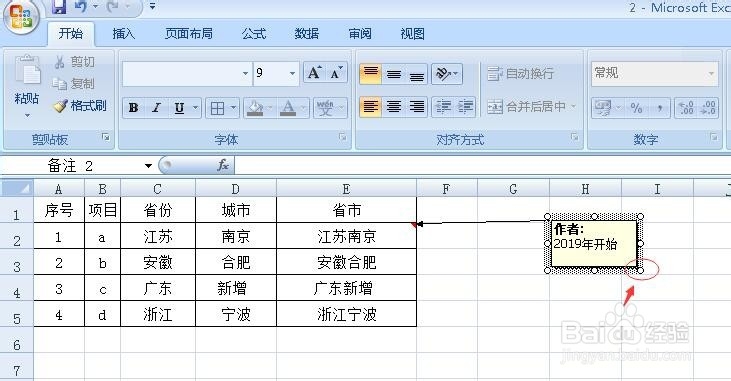
Task: Toggle underline formatting
Action: pos(179,108)
